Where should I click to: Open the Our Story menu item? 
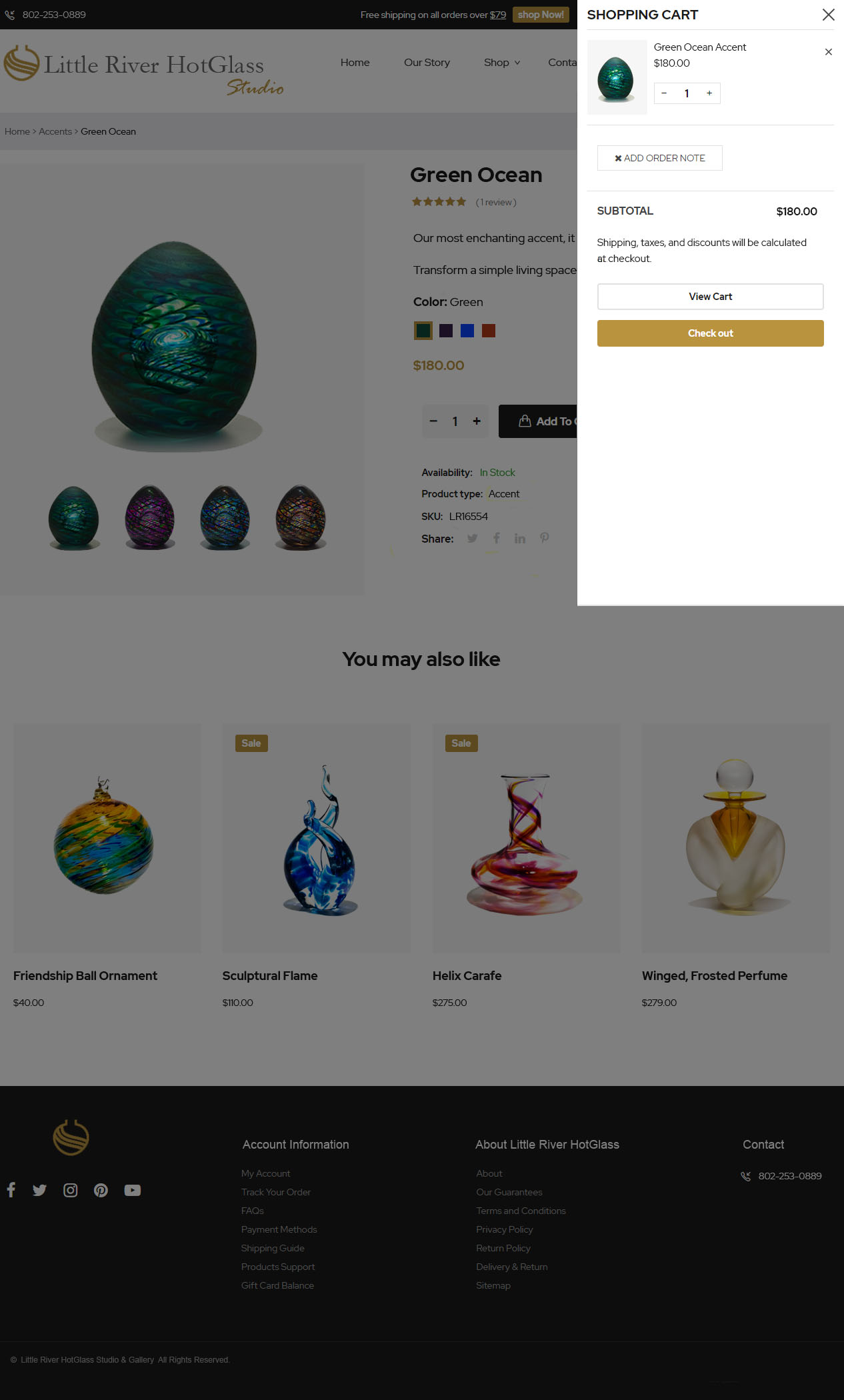(427, 63)
